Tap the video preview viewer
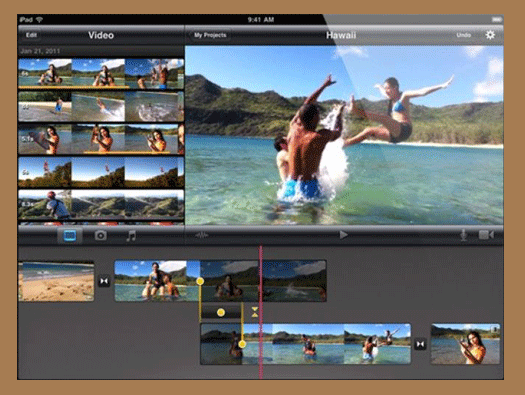 [344, 135]
